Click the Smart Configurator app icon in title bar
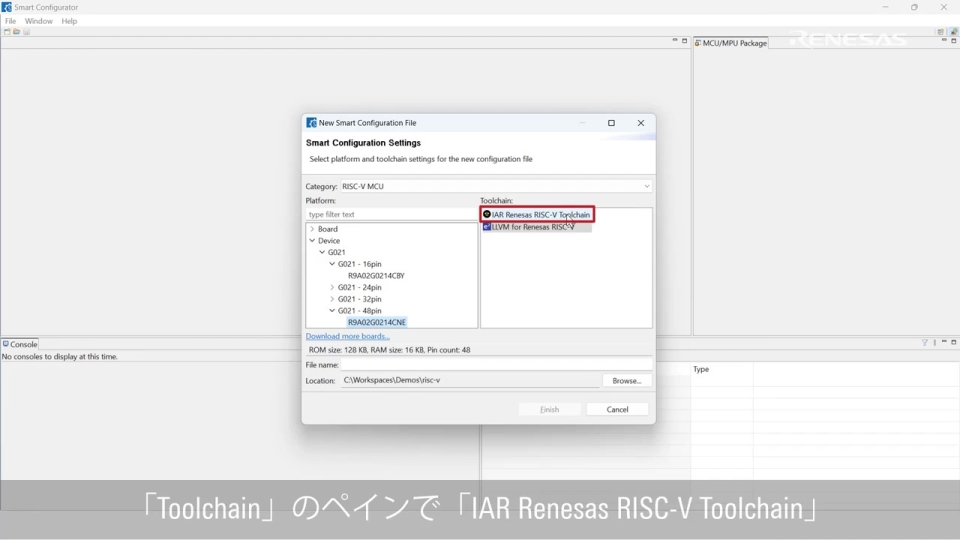 [7, 7]
